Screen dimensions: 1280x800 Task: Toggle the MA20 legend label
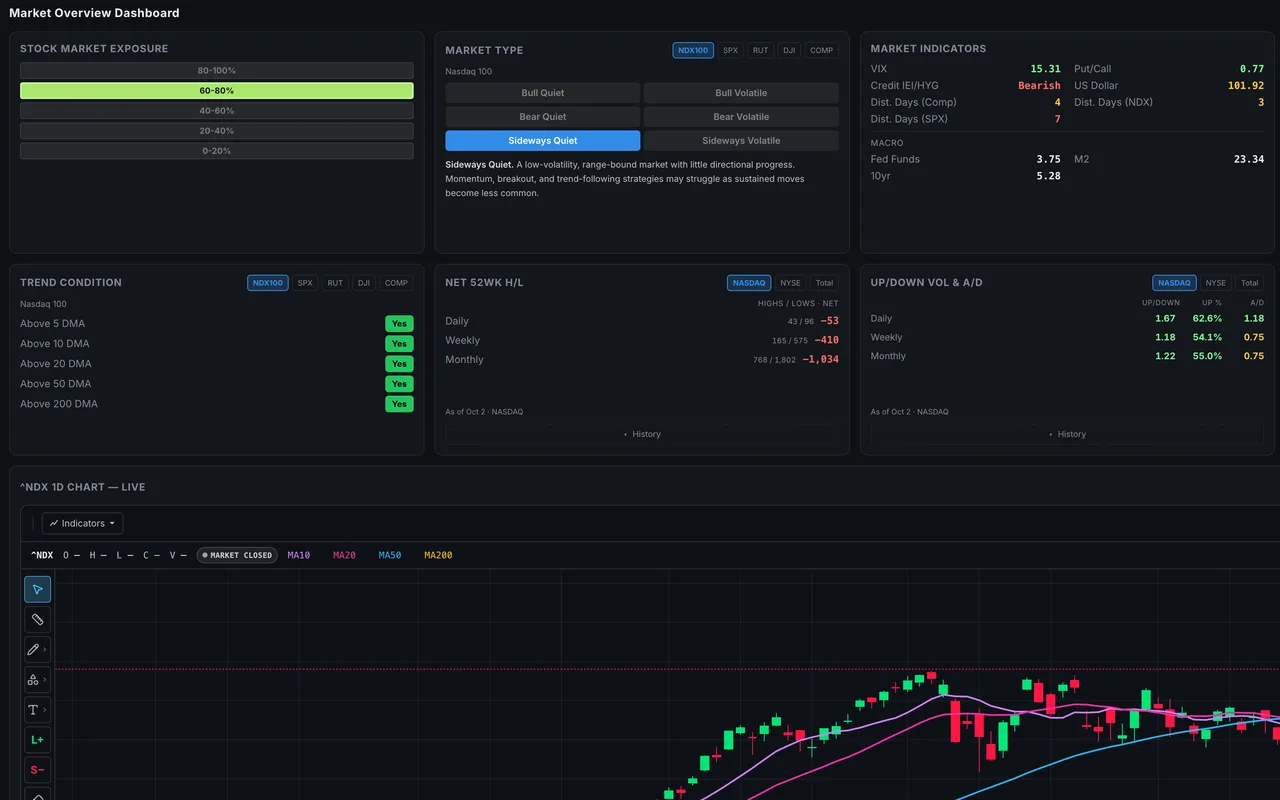pos(344,555)
